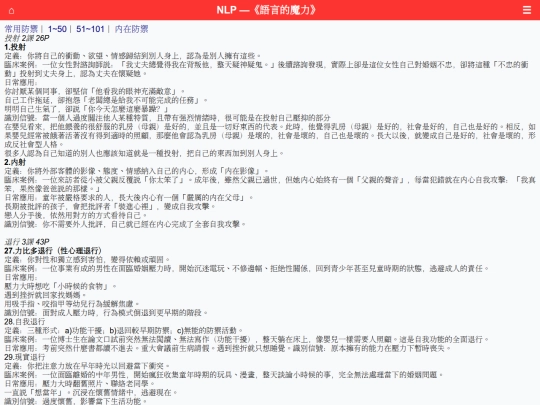This screenshot has height=405, width=540.
Task: Select the heading 27.力比多退行（性心理退行）
Action: pos(53,251)
